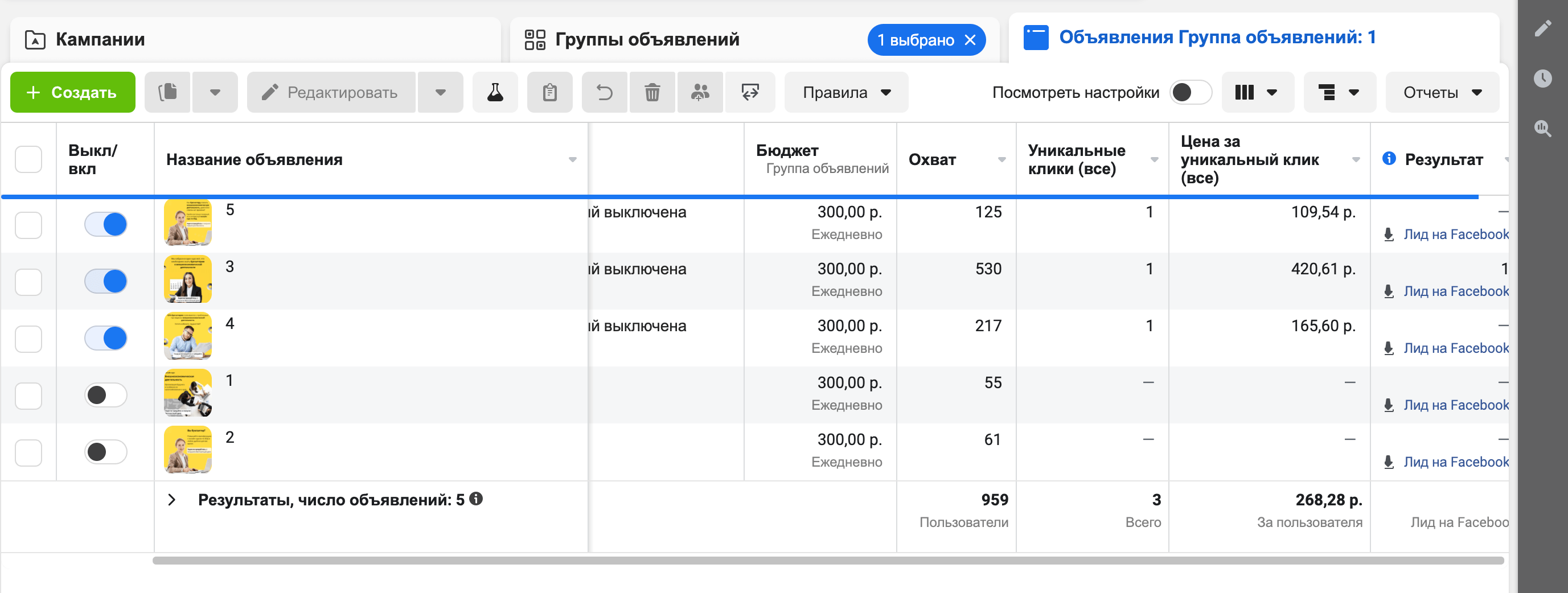Click the green Создать button
The image size is (1568, 593).
[x=72, y=92]
